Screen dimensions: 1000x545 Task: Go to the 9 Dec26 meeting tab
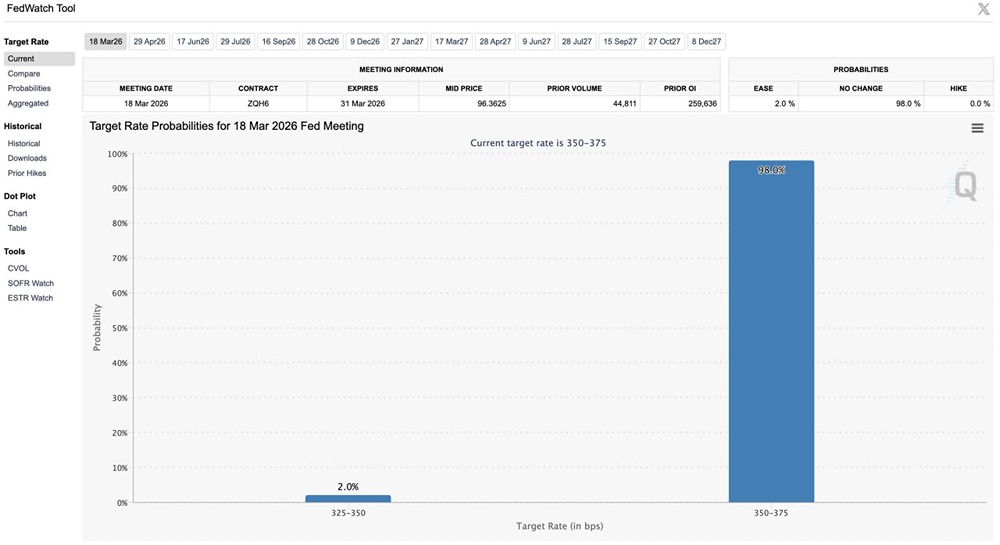tap(365, 42)
